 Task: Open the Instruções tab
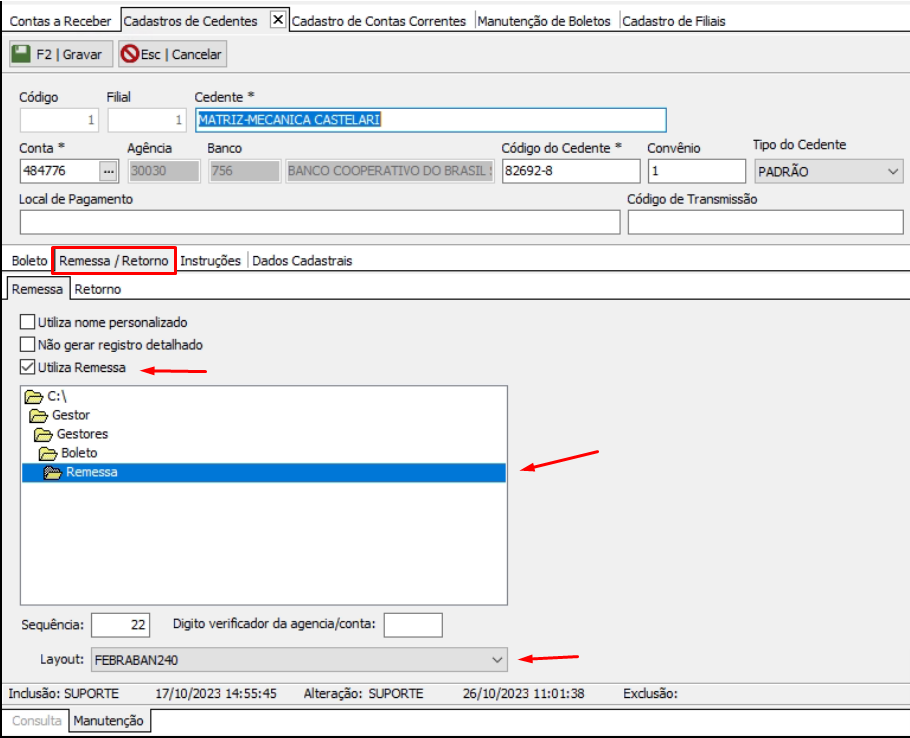tap(210, 261)
